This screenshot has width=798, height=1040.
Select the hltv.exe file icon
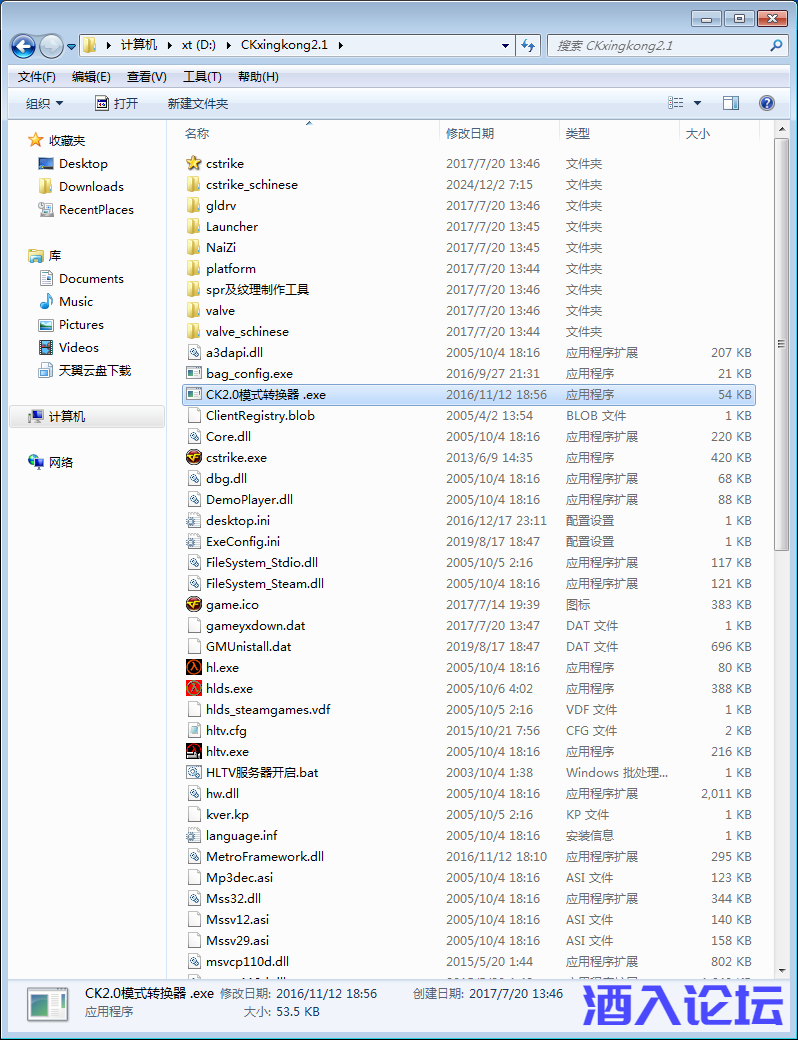(194, 751)
